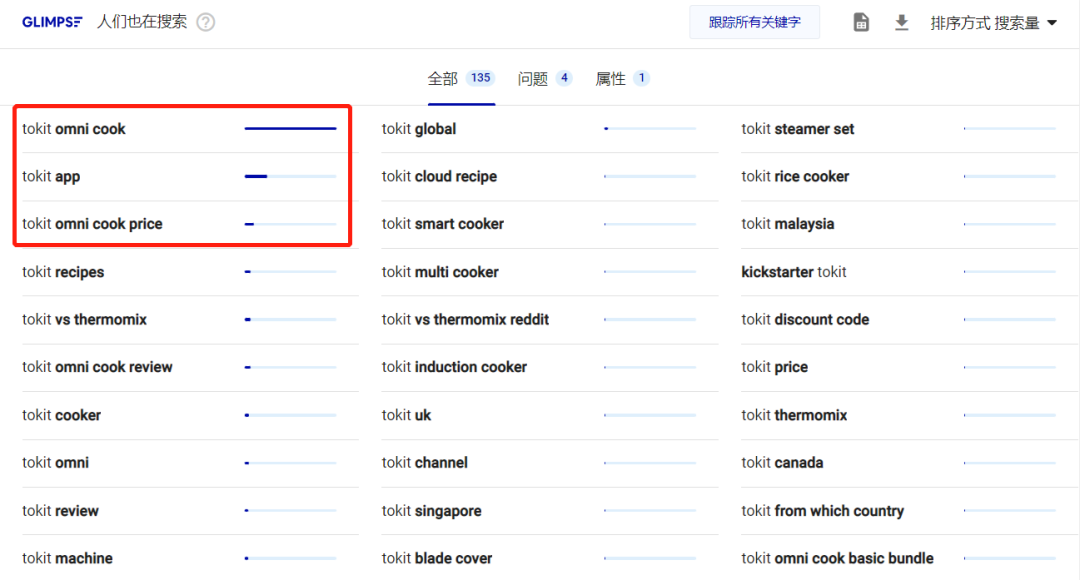The width and height of the screenshot is (1080, 580).
Task: Click the 'kickstarter tokit' keyword
Action: 794,272
